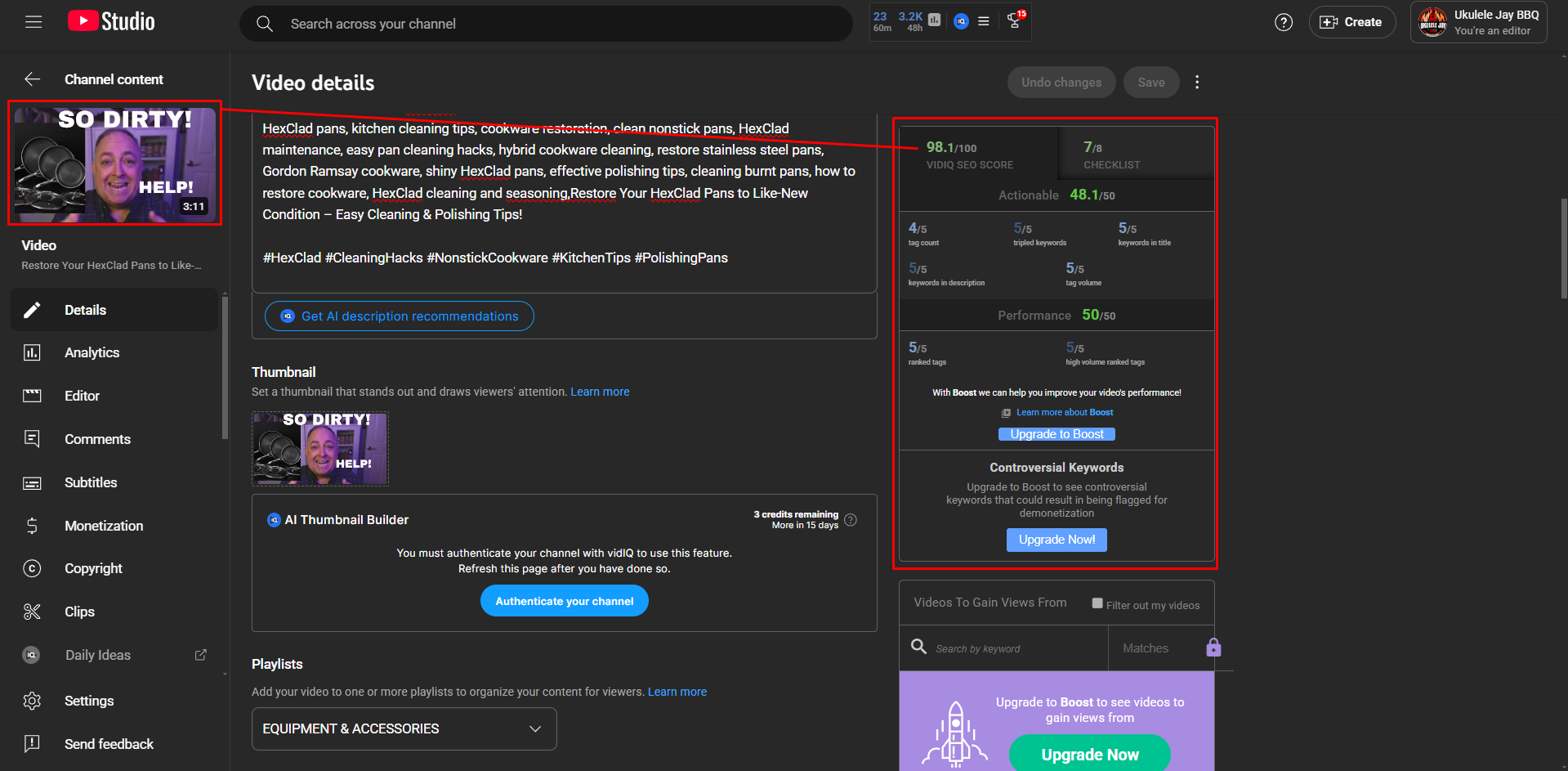Open AI Thumbnail Builder credits help icon
The height and width of the screenshot is (771, 1568).
[x=851, y=520]
